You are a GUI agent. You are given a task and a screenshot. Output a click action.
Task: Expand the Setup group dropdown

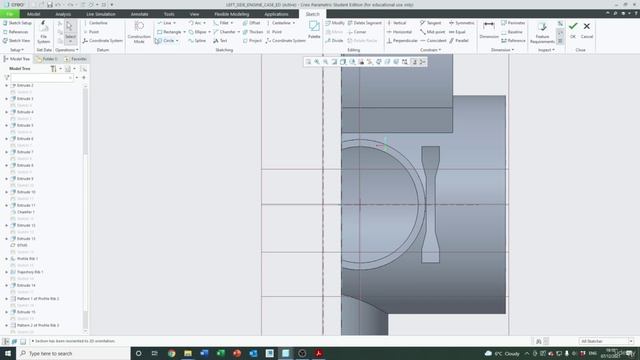coord(17,50)
